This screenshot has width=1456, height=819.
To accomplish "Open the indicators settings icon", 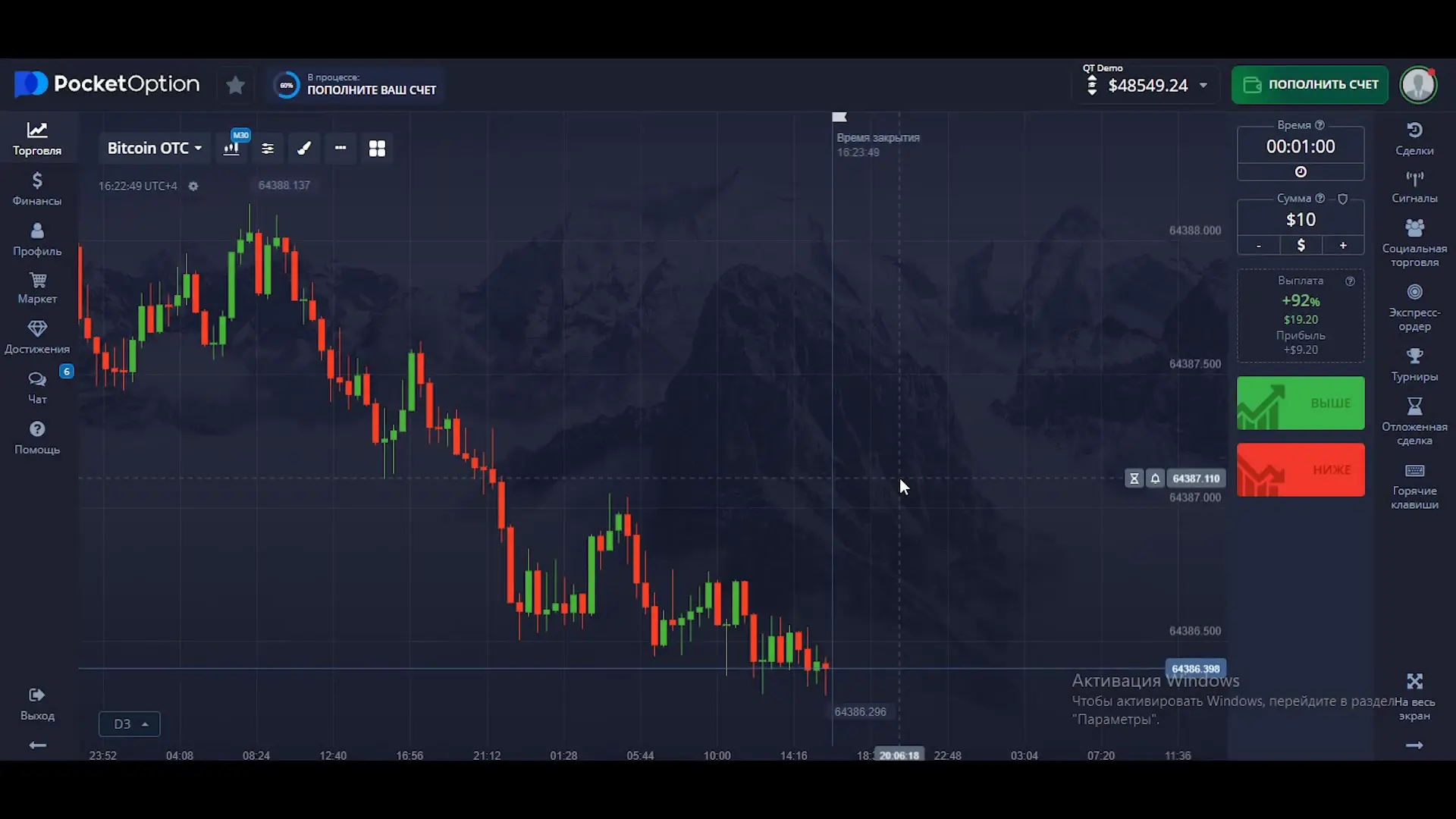I will click(x=268, y=149).
